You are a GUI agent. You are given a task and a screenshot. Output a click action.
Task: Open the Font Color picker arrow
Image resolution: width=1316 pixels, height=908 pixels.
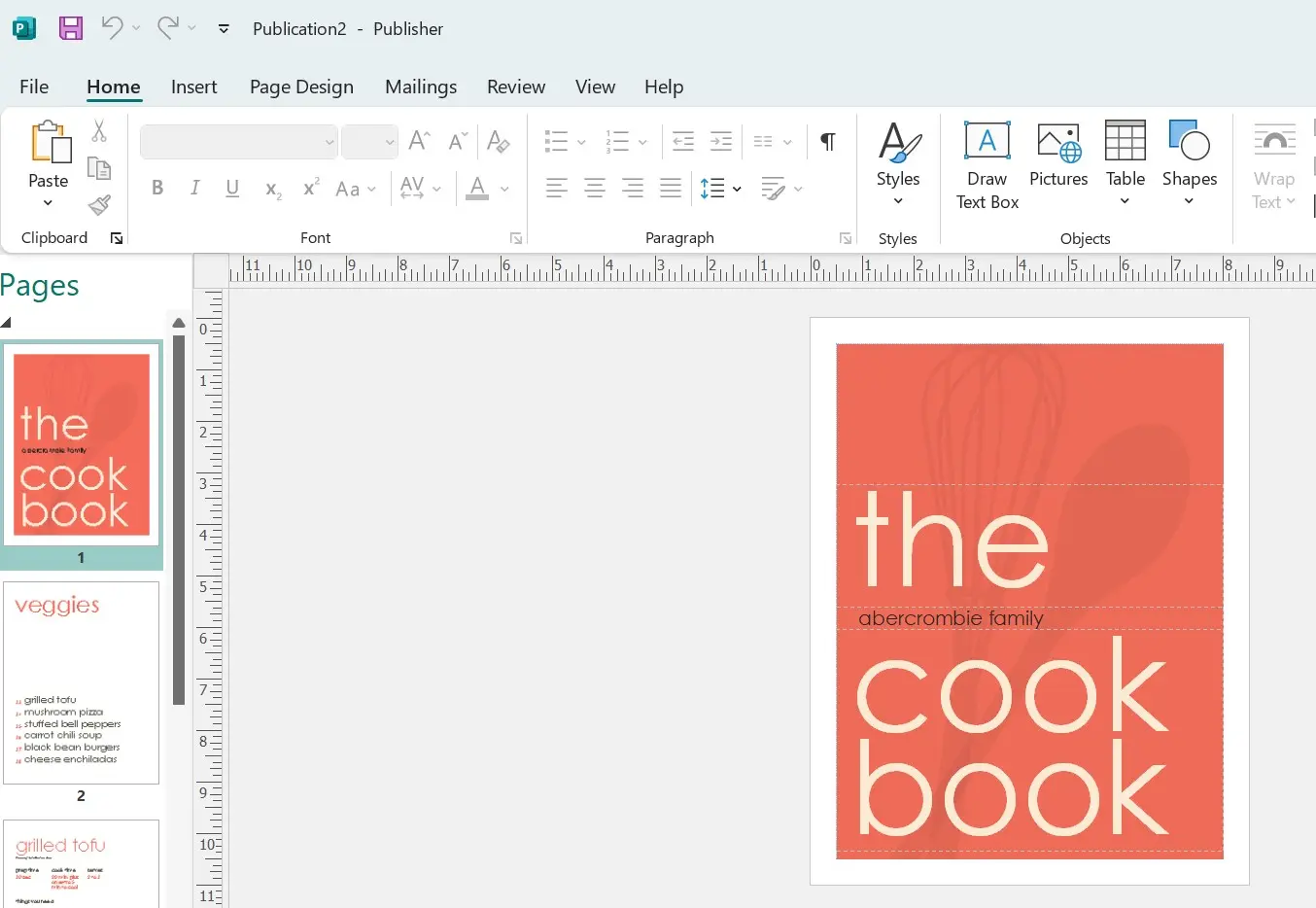503,190
